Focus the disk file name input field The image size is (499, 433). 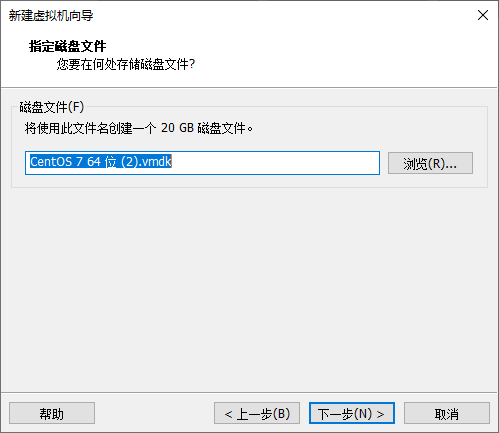202,163
